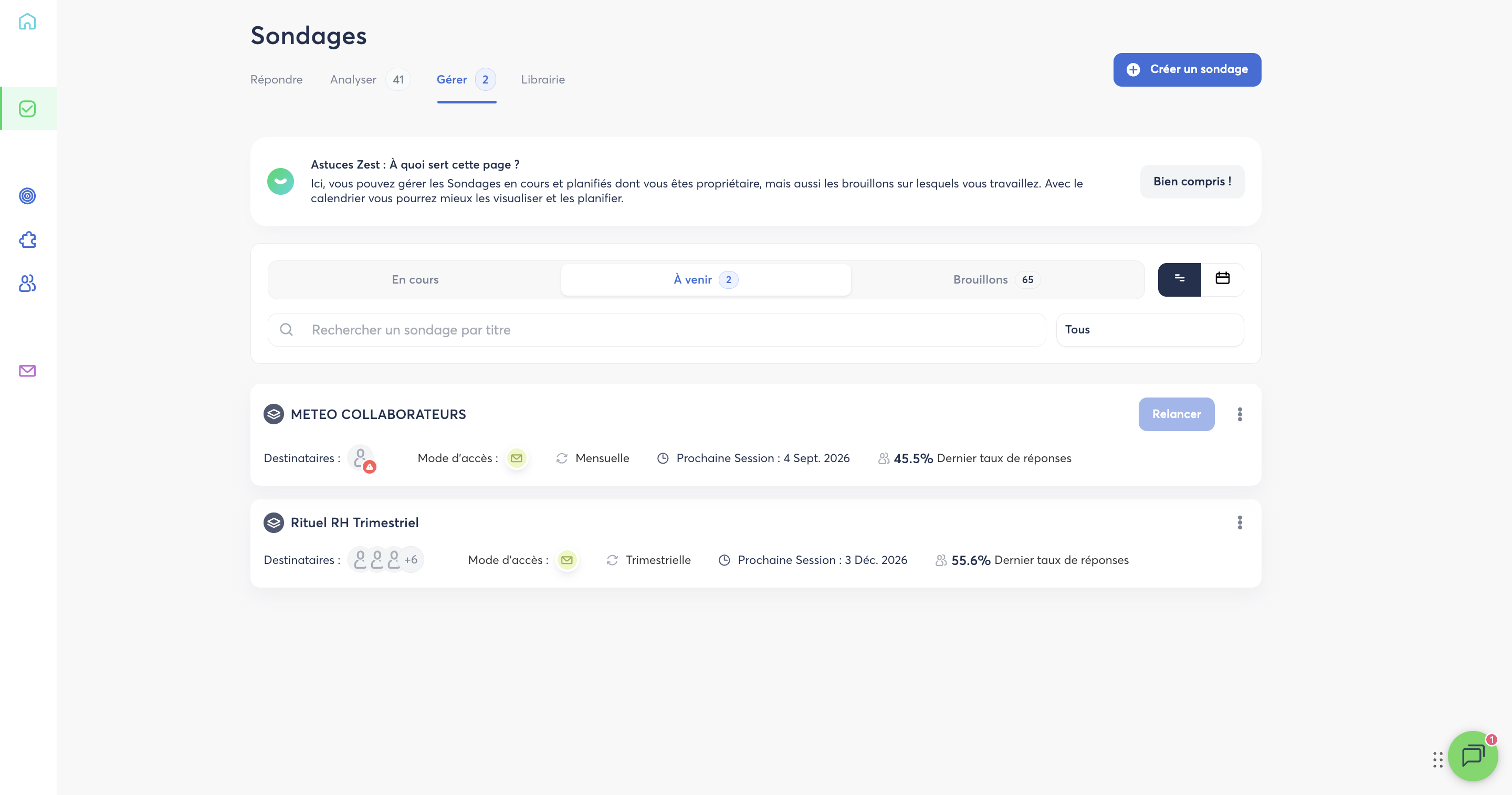Open the chat support bubble
Screen dimensions: 1512x795
[x=1473, y=756]
